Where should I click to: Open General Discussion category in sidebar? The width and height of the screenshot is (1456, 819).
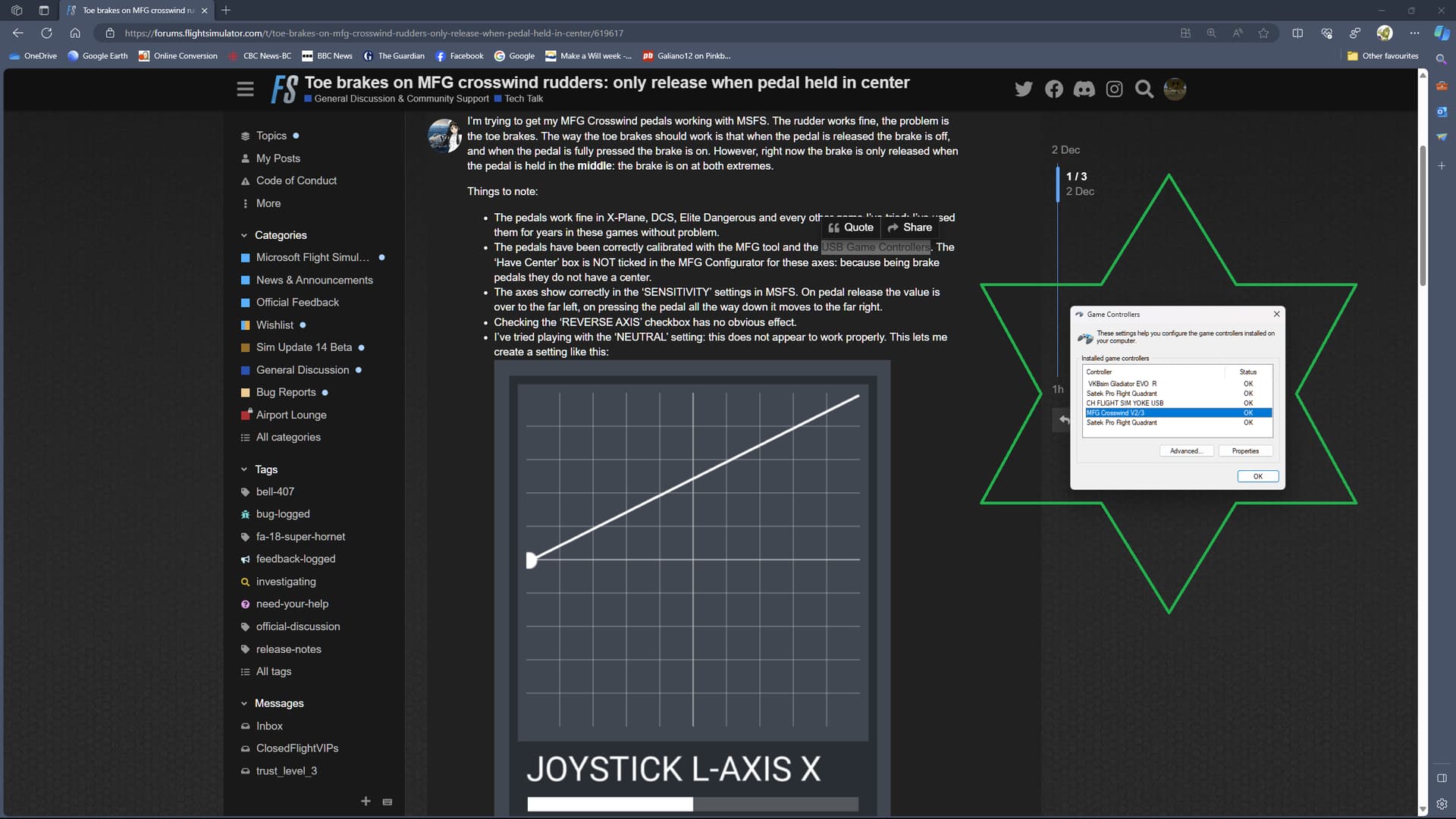pos(302,370)
